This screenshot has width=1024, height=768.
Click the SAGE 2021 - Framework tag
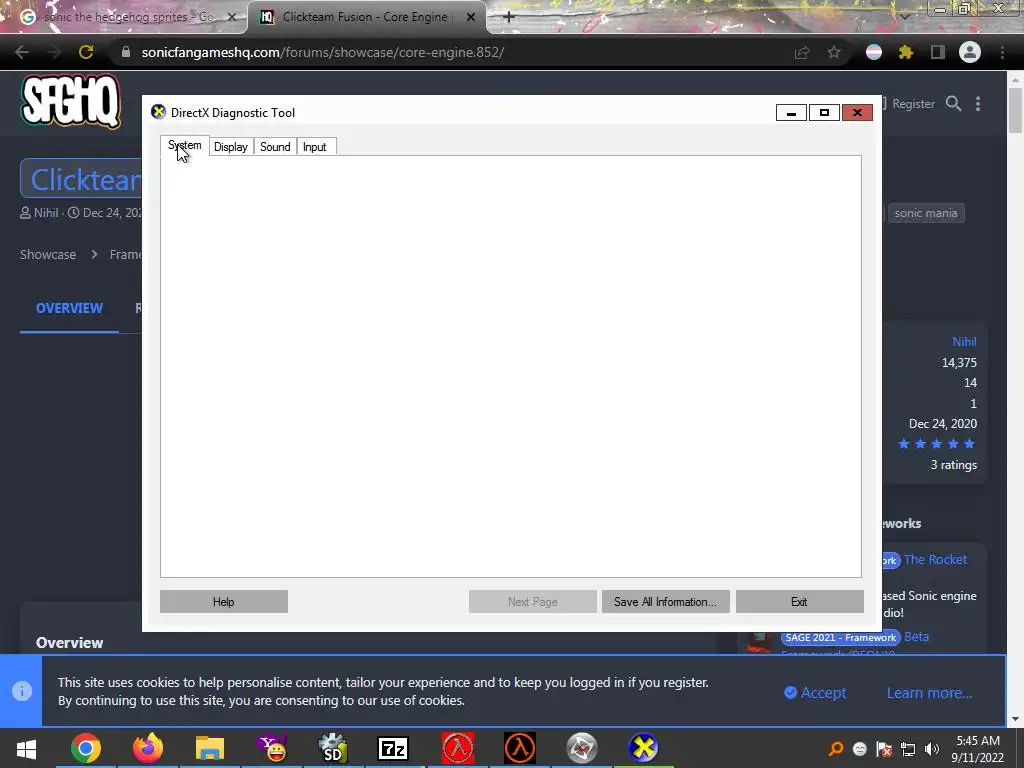tap(841, 638)
